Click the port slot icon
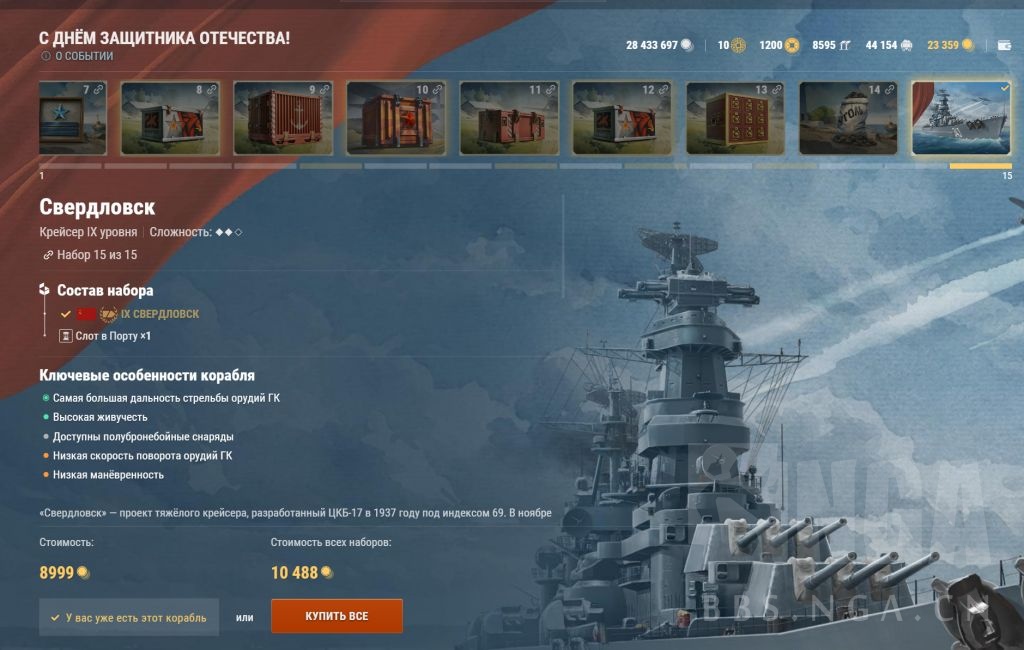This screenshot has width=1024, height=650. pos(65,336)
